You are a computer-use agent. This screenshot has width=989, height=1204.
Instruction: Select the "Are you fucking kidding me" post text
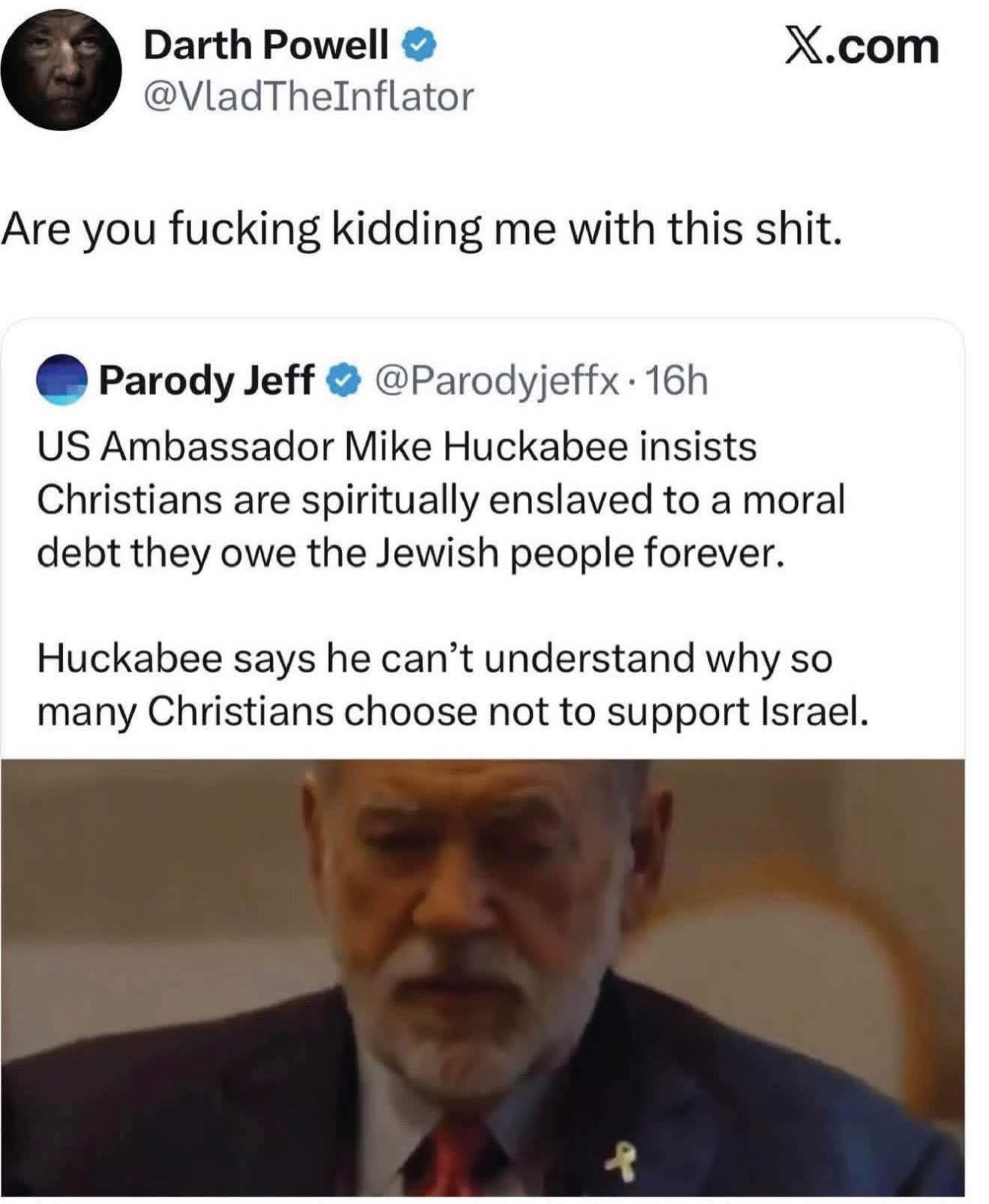click(421, 228)
